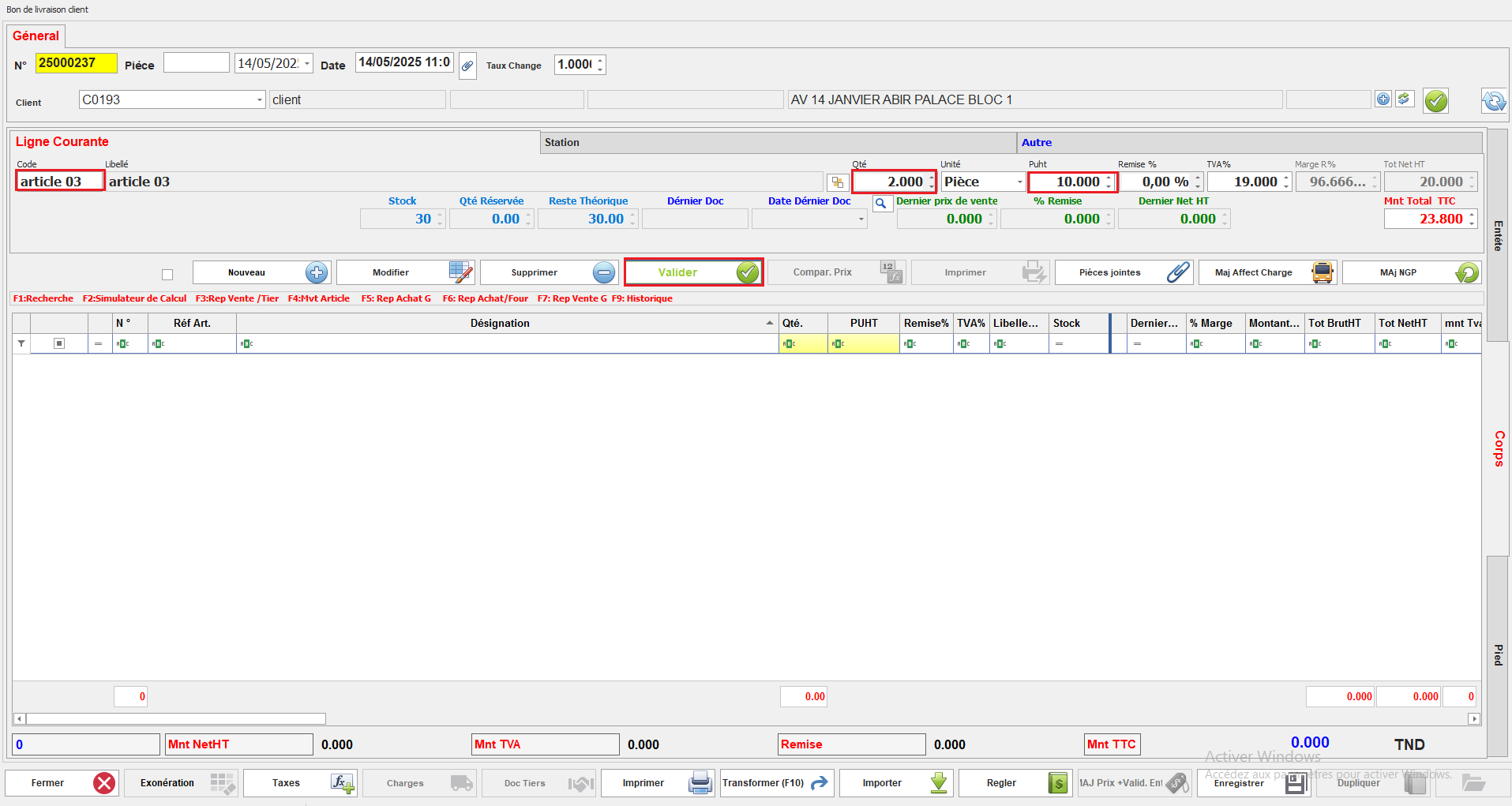Toggle the checkbox left of Nouveau button
The image size is (1512, 806).
167,275
